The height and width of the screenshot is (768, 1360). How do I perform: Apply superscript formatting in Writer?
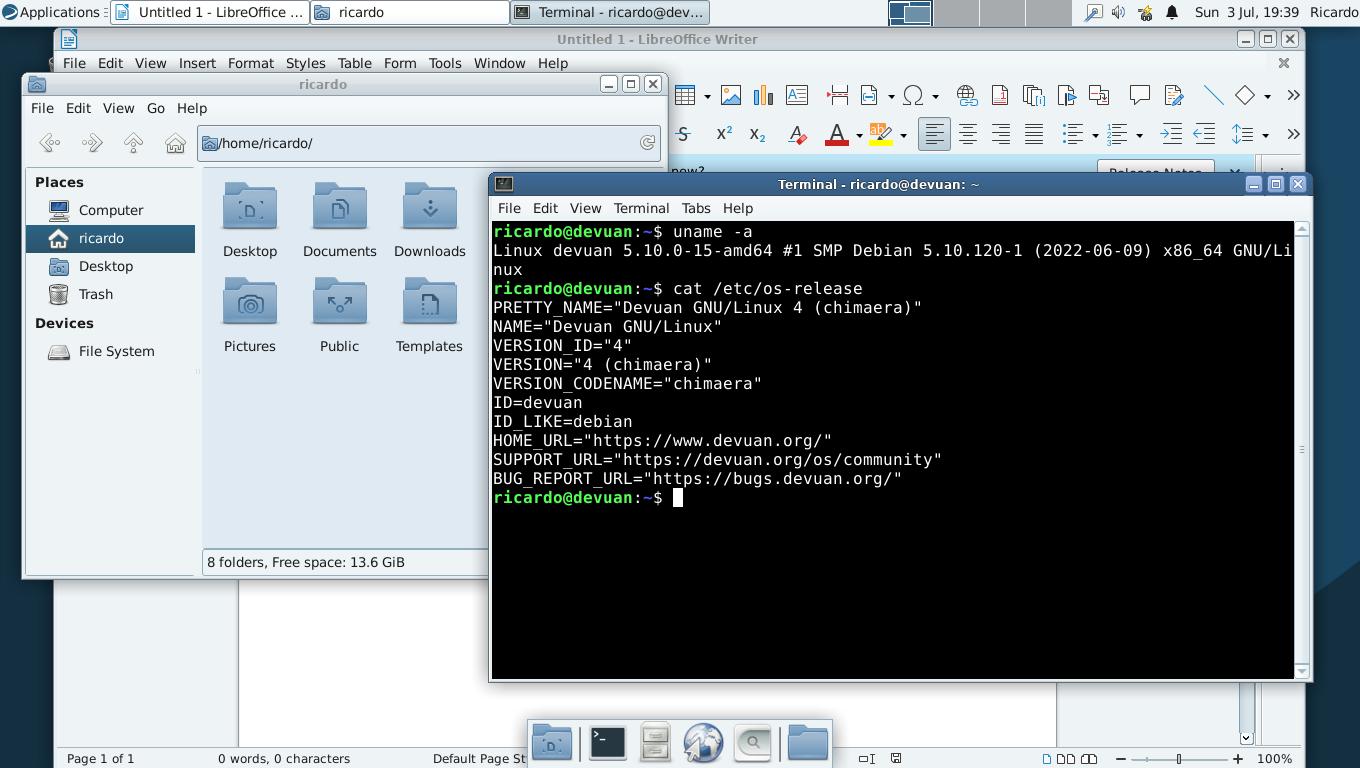click(x=724, y=134)
